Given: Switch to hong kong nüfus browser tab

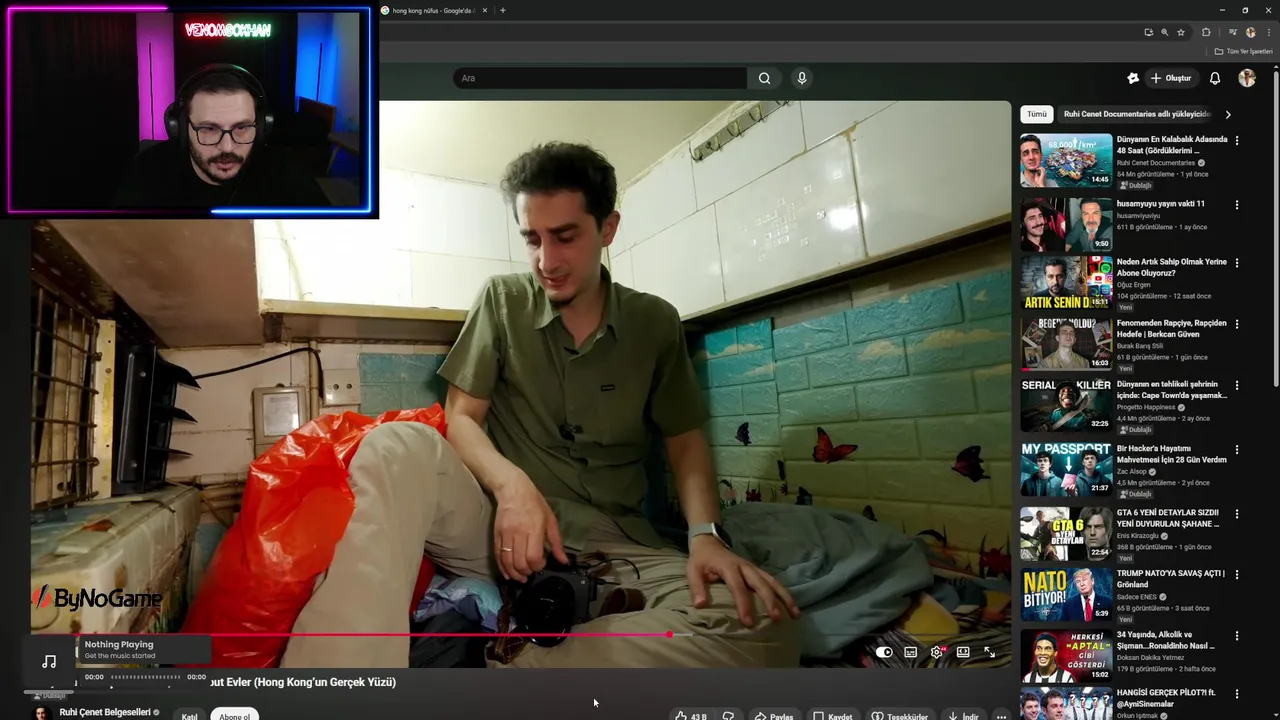Looking at the screenshot, I should point(433,10).
